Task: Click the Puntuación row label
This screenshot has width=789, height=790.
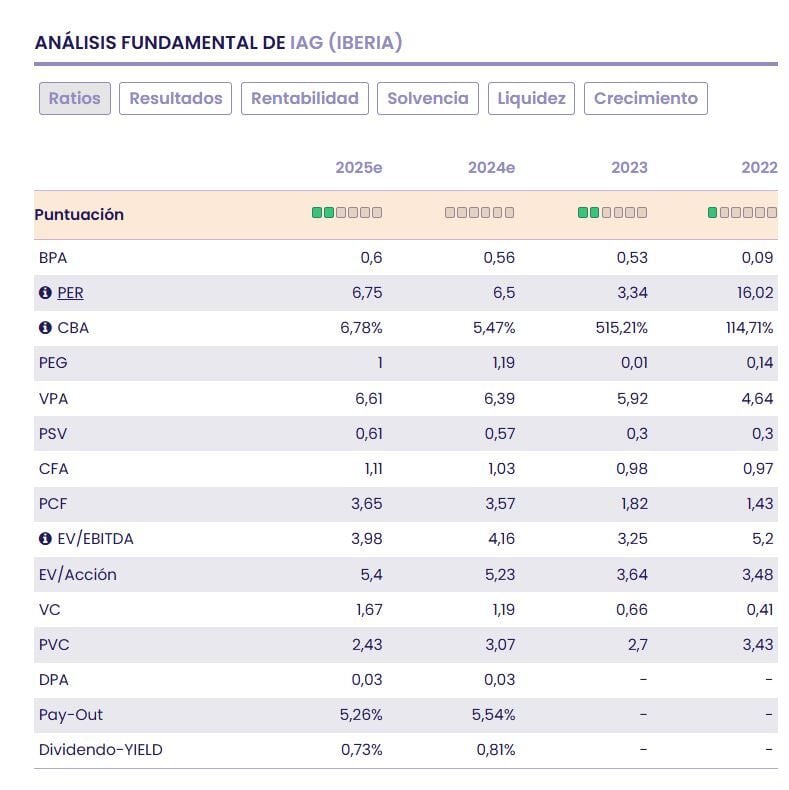Action: pyautogui.click(x=79, y=215)
